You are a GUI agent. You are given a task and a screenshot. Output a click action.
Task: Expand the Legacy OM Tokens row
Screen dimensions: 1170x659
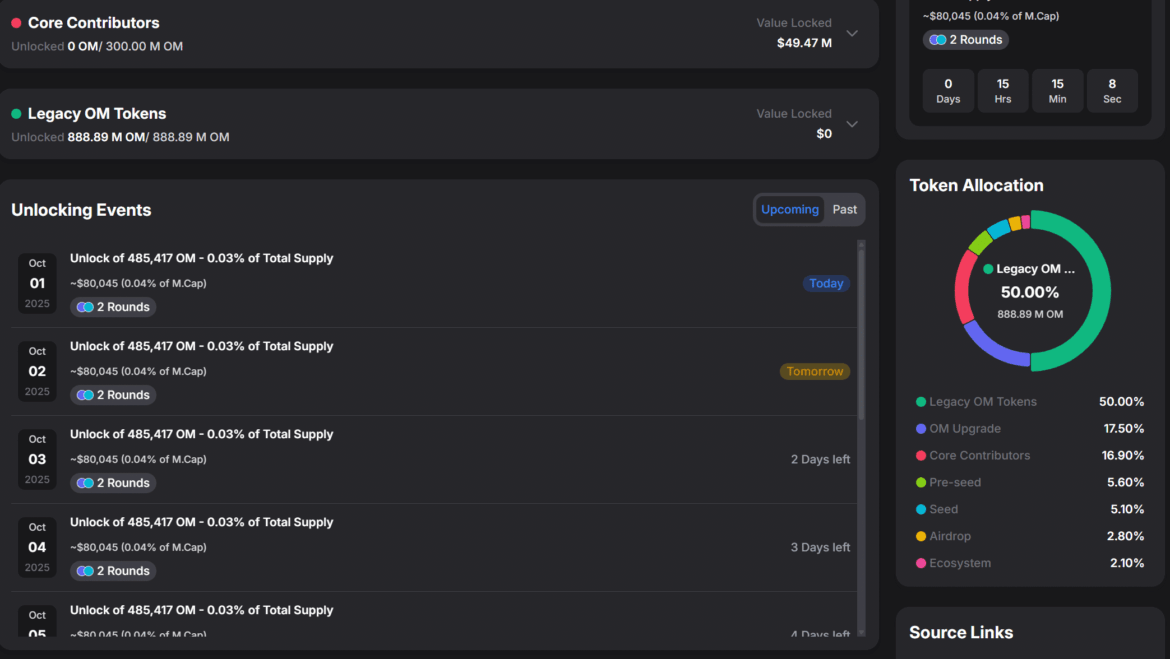point(852,124)
